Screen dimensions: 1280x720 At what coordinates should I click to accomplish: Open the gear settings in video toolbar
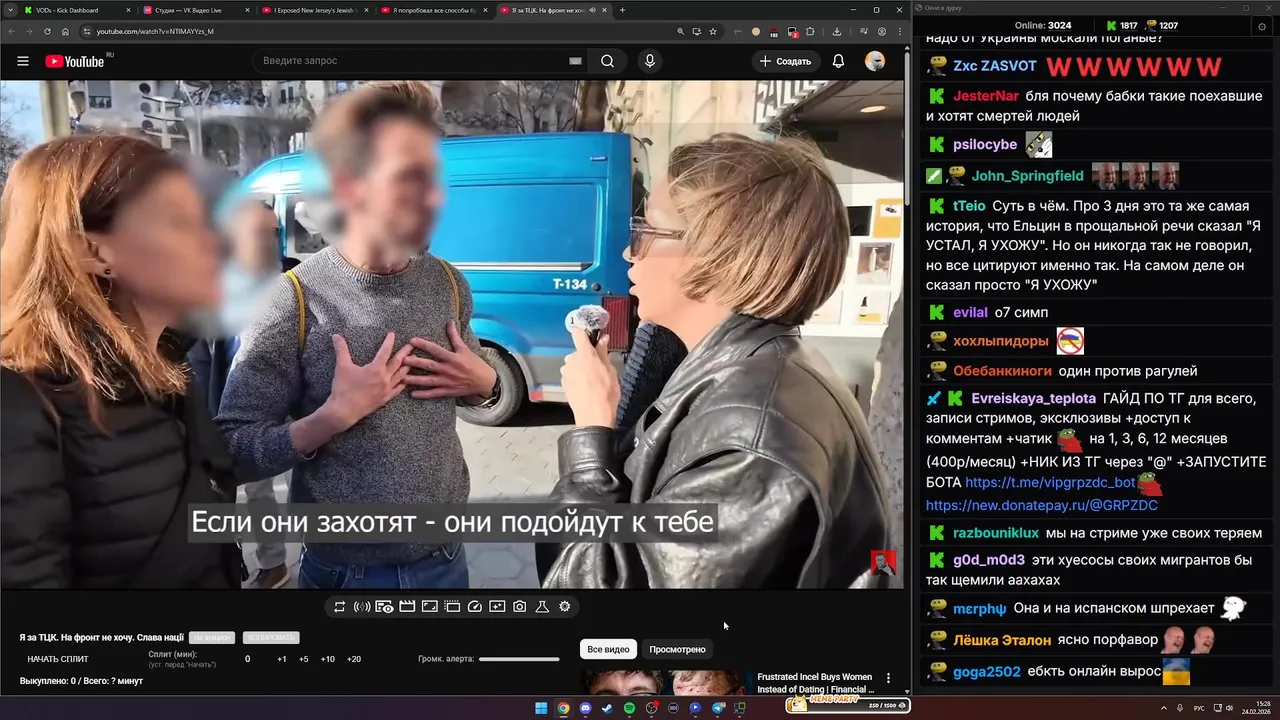[565, 606]
